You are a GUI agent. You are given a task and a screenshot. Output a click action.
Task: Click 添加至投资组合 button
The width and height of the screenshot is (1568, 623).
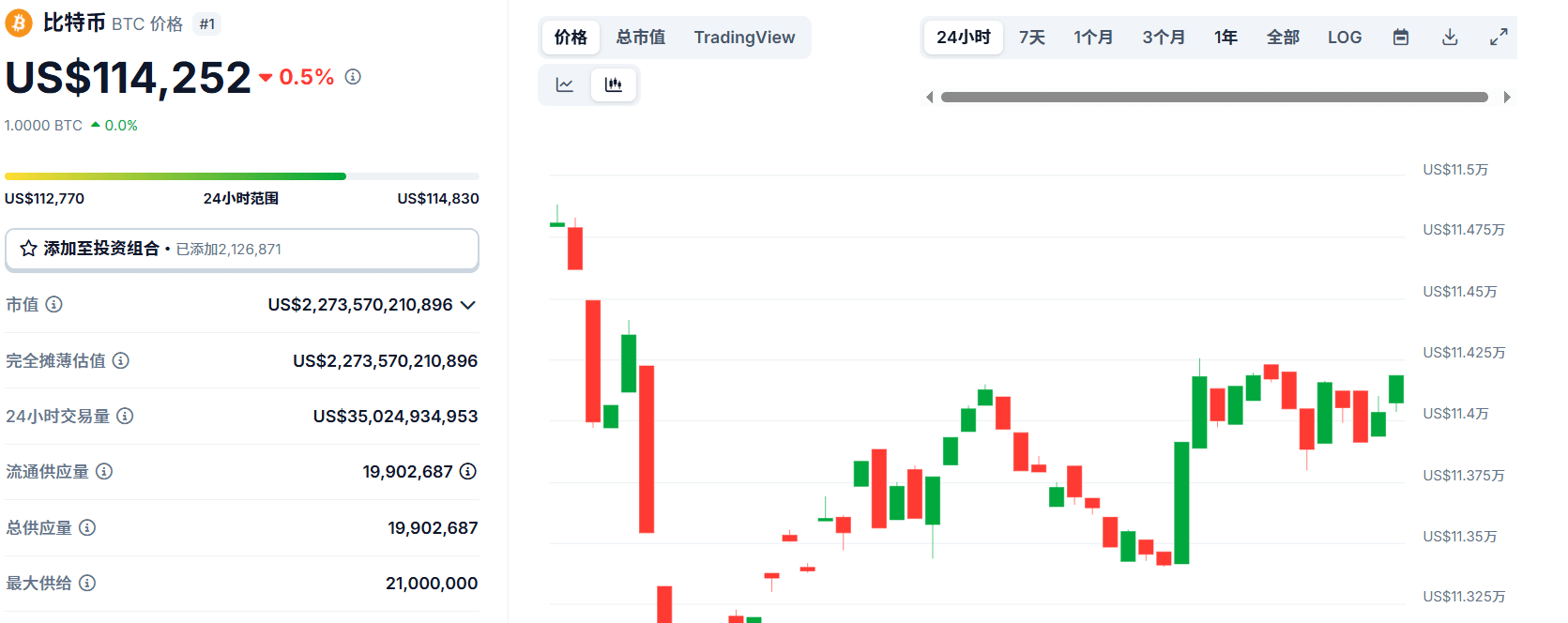point(242,250)
